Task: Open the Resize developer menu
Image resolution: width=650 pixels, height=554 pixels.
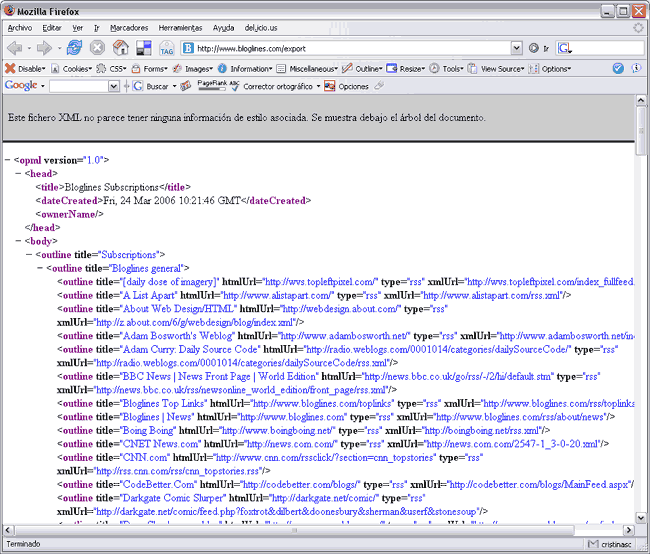Action: tap(406, 68)
